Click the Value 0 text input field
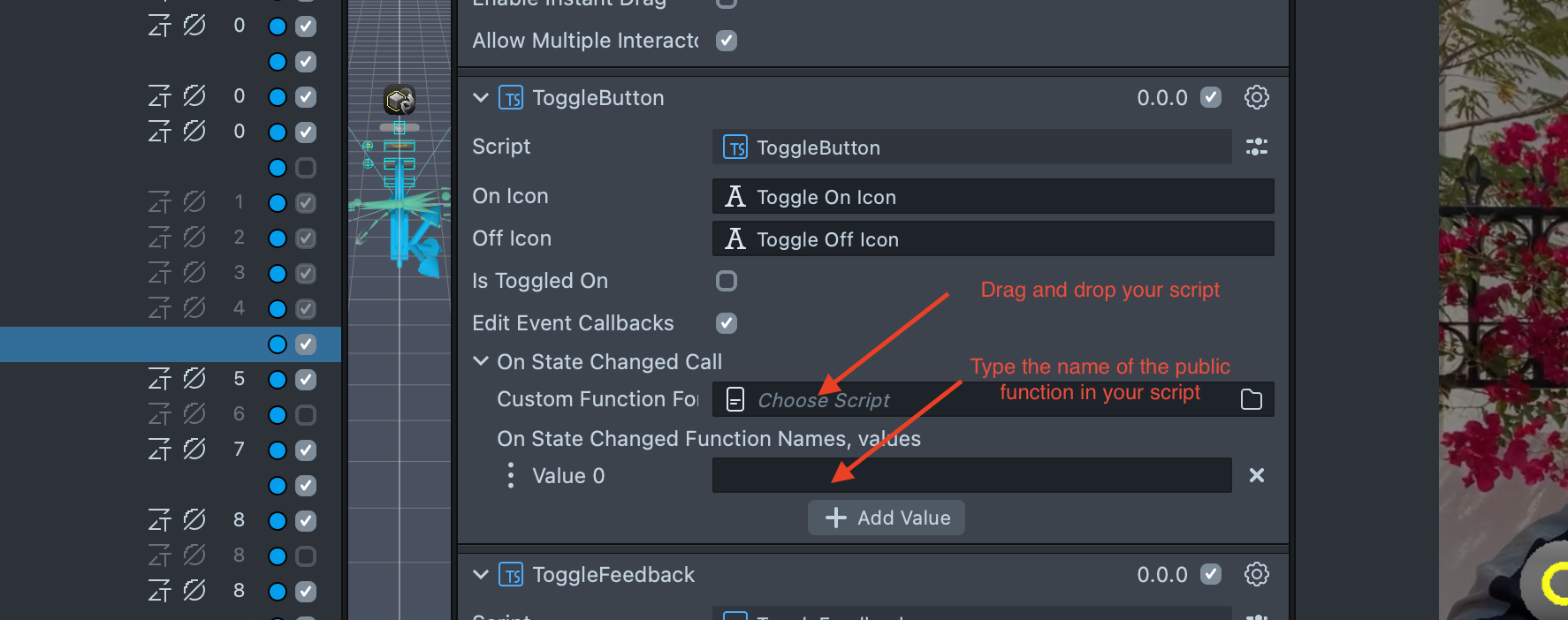The image size is (1568, 620). (971, 475)
